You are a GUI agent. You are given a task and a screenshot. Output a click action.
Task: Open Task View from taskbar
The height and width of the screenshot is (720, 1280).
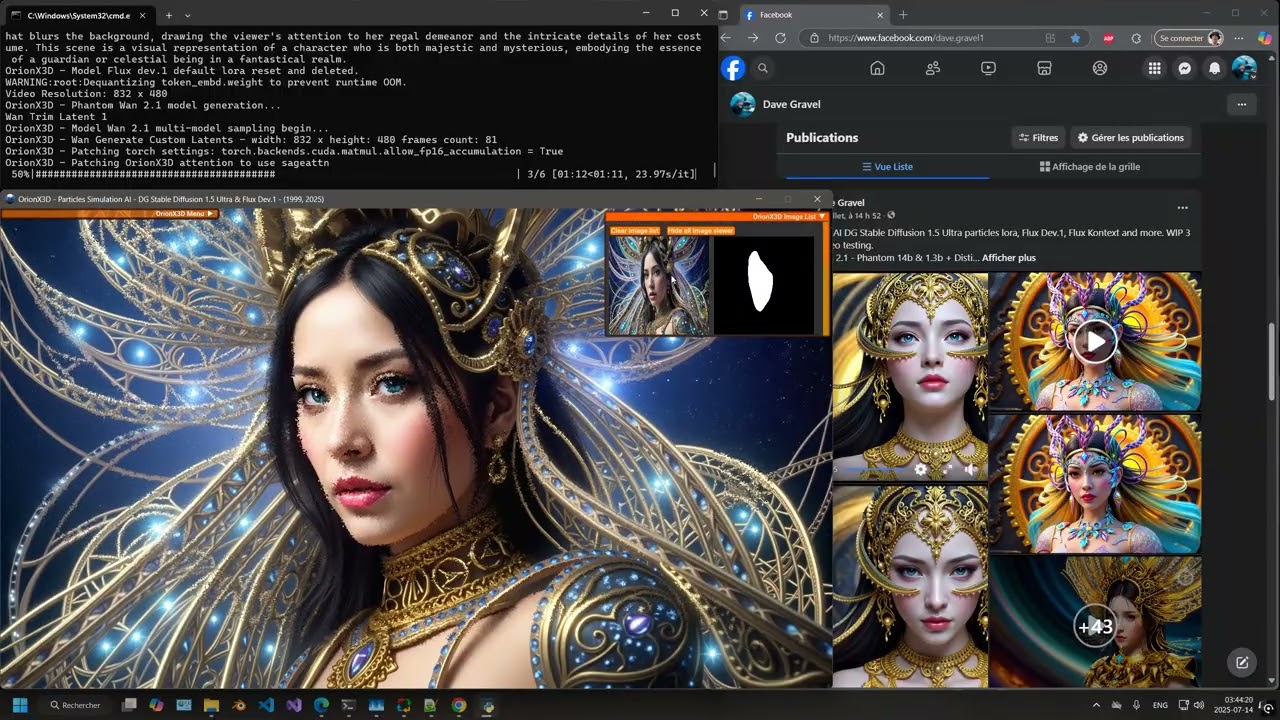tap(129, 705)
